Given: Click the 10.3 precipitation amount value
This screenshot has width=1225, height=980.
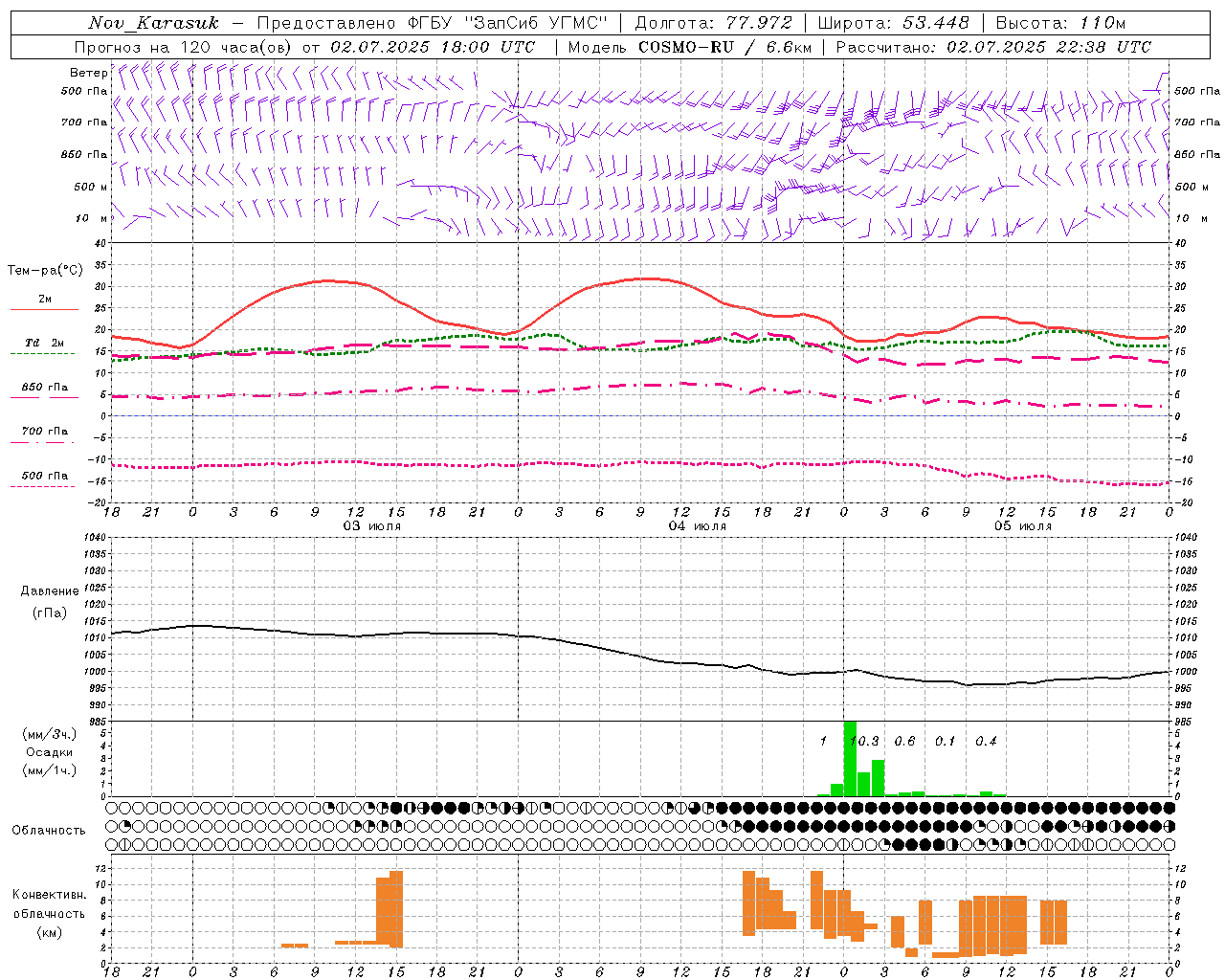Looking at the screenshot, I should click(864, 741).
